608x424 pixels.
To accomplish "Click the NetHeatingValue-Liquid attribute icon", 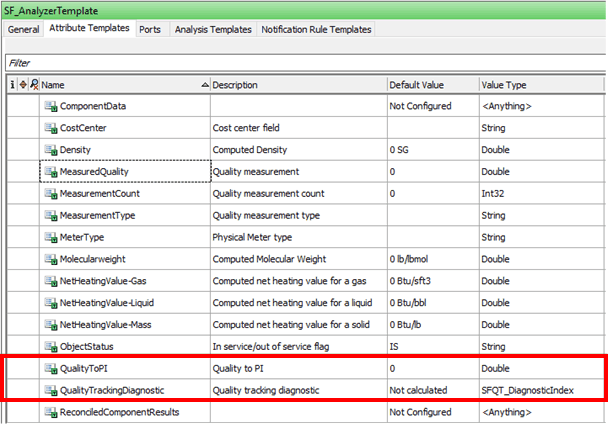I will click(51, 303).
